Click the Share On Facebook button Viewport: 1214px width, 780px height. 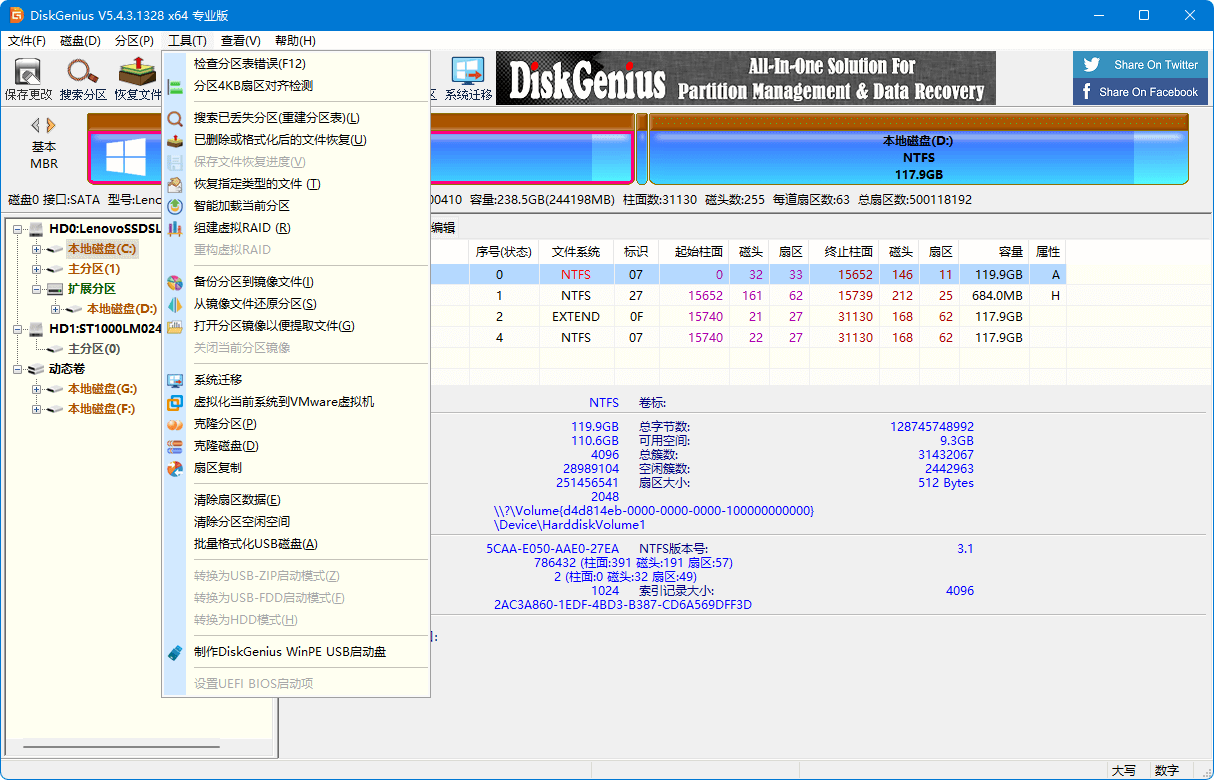pyautogui.click(x=1138, y=92)
